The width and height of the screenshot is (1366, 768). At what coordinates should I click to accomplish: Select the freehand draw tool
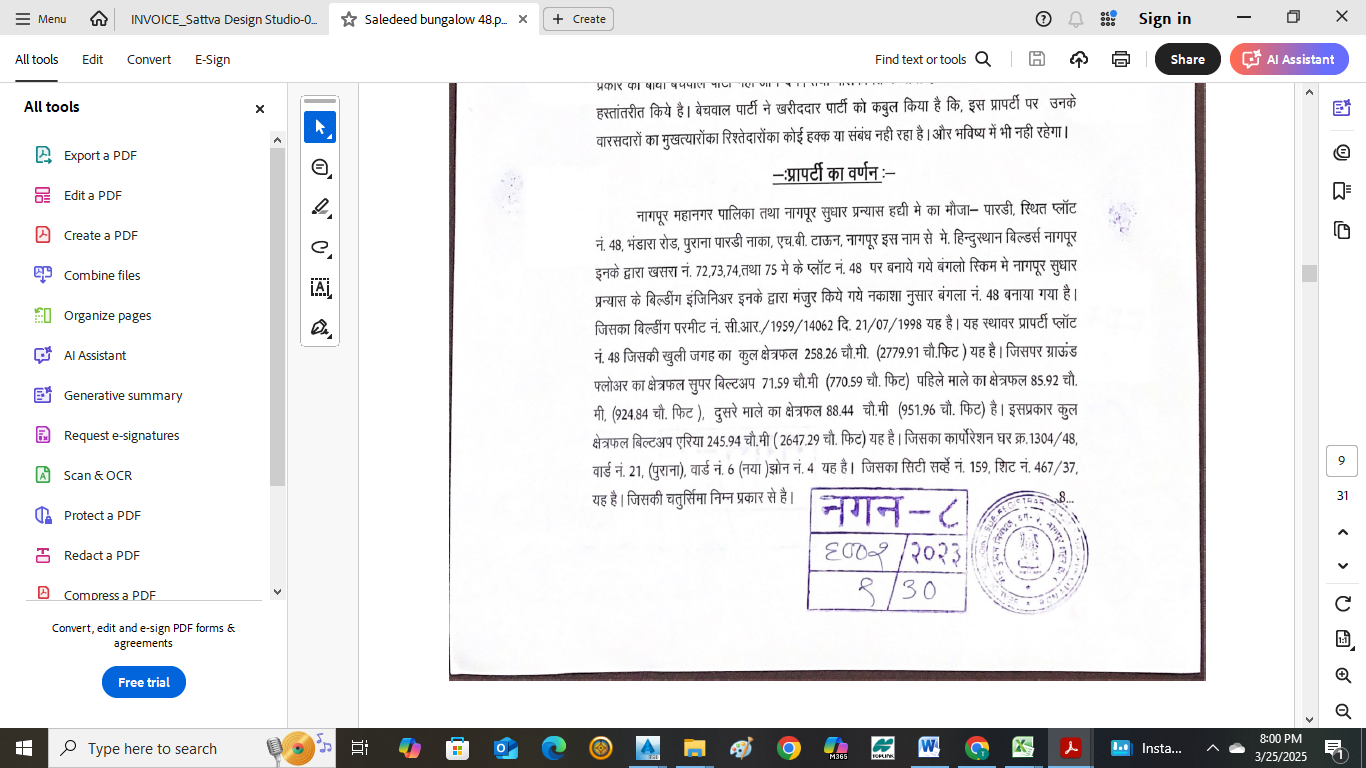coord(320,247)
